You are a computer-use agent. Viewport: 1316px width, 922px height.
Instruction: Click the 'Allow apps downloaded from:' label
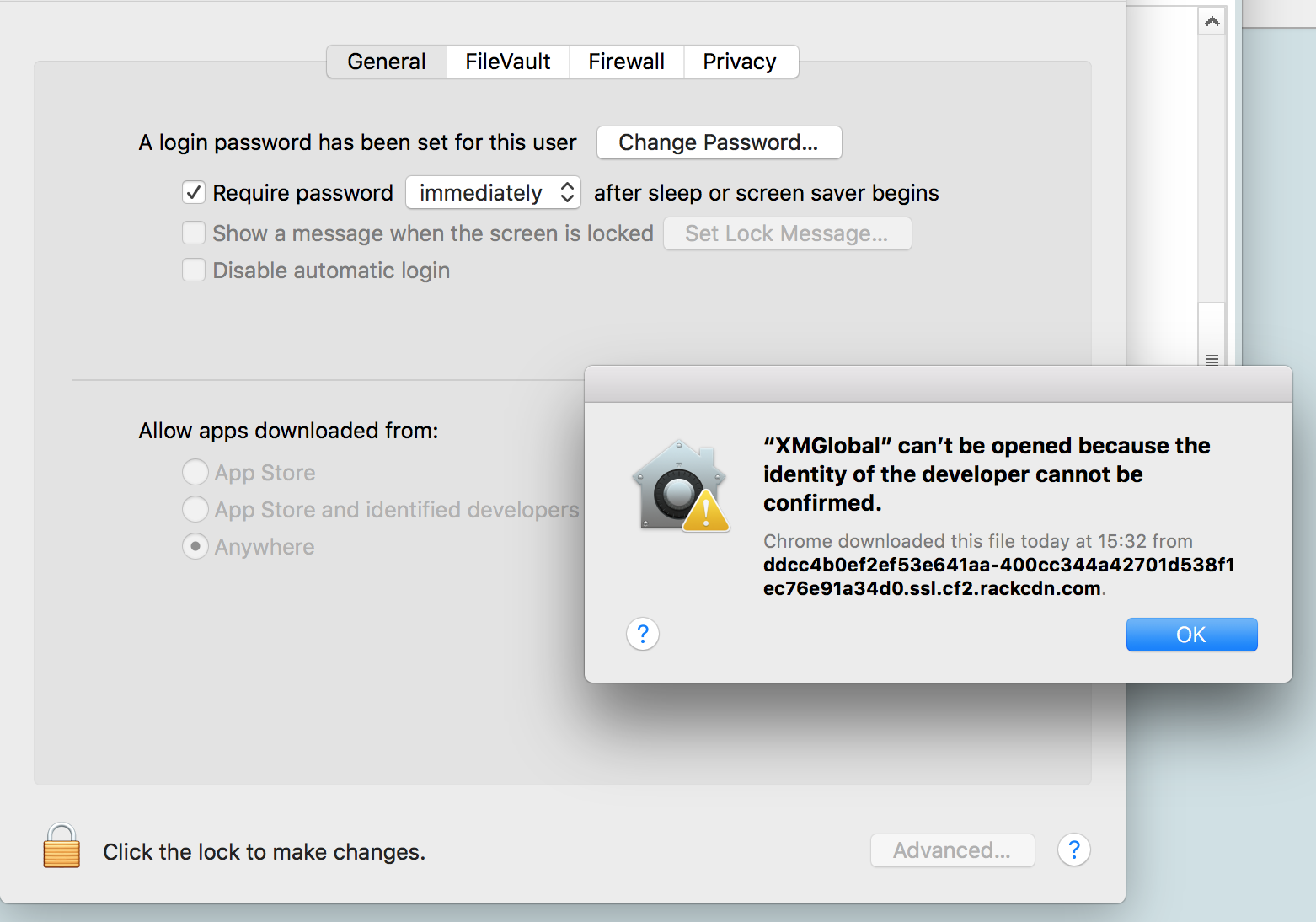coord(289,431)
